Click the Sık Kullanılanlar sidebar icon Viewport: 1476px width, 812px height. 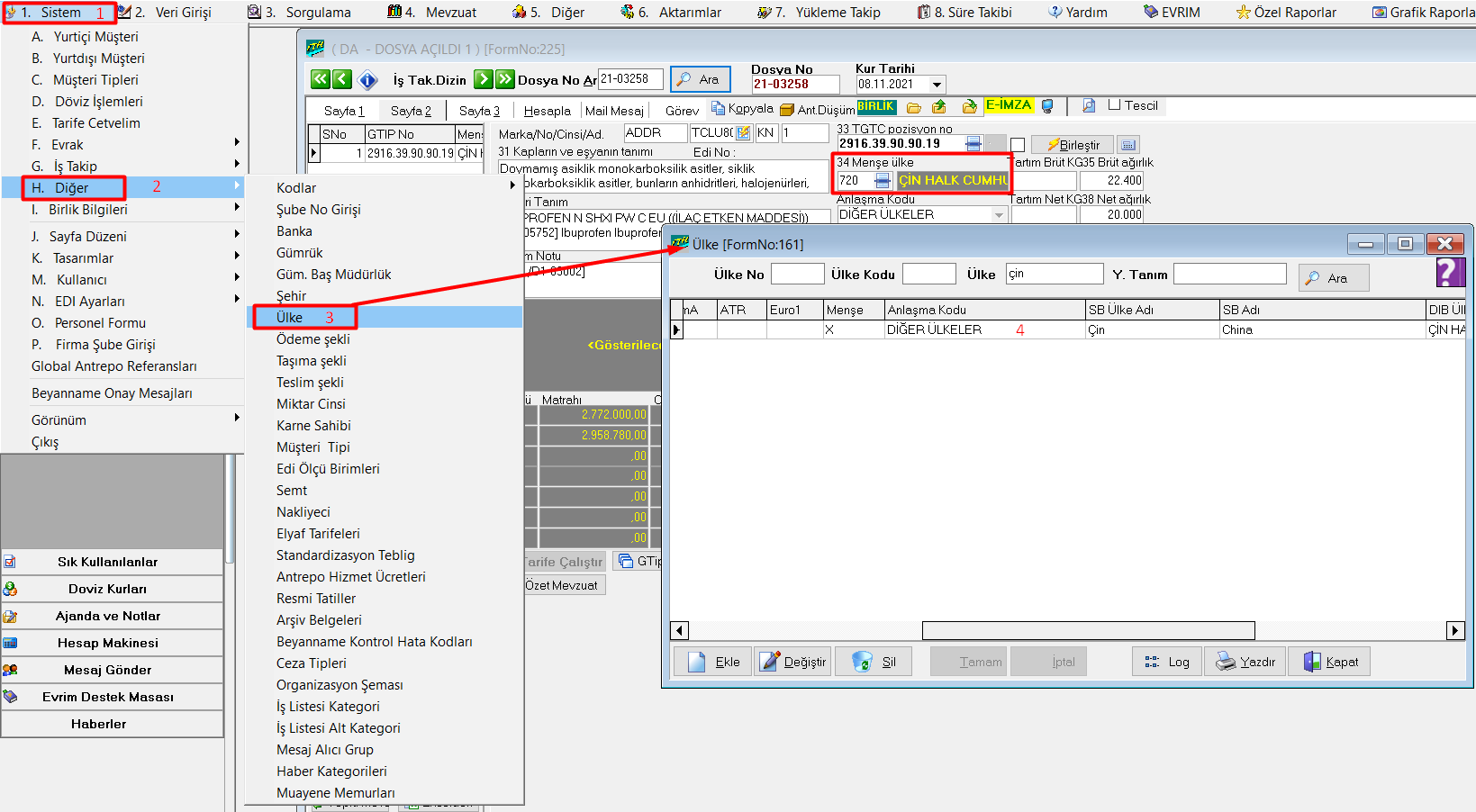click(10, 562)
